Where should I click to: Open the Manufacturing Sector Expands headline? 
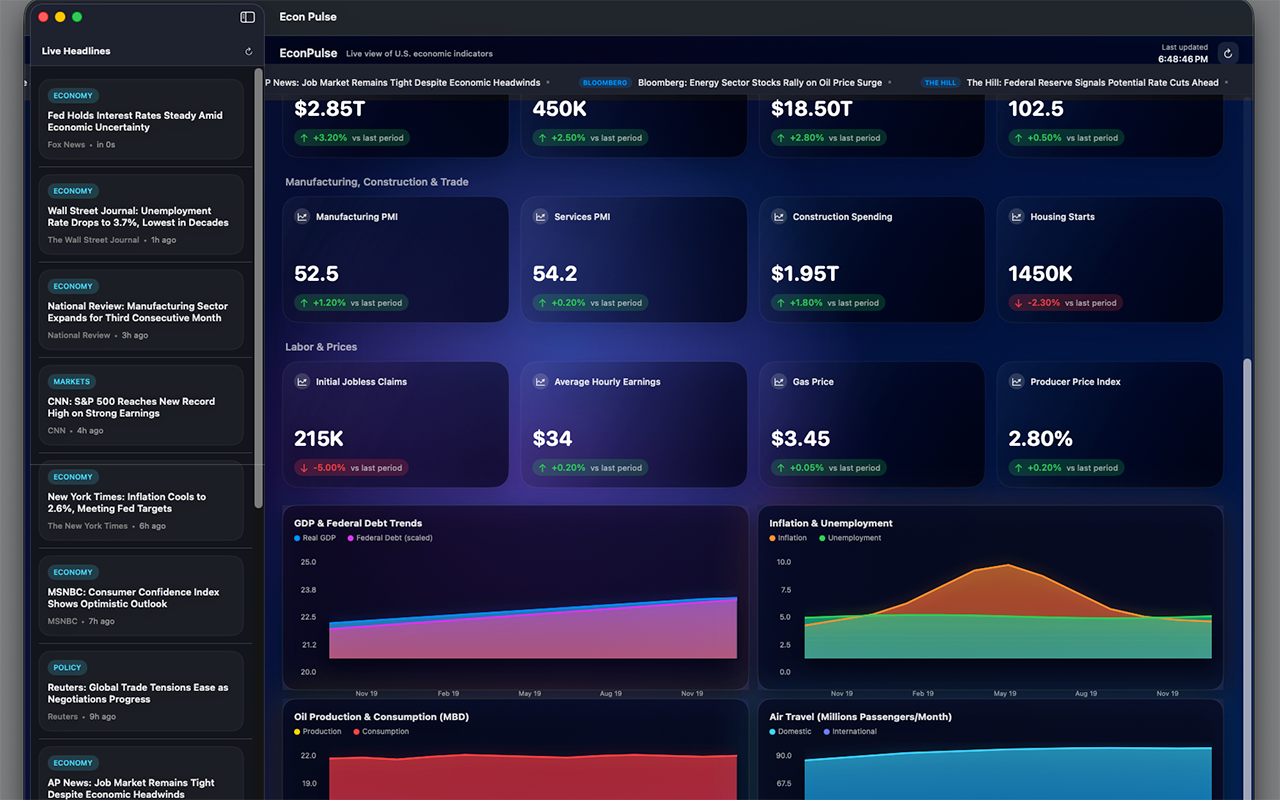[141, 311]
